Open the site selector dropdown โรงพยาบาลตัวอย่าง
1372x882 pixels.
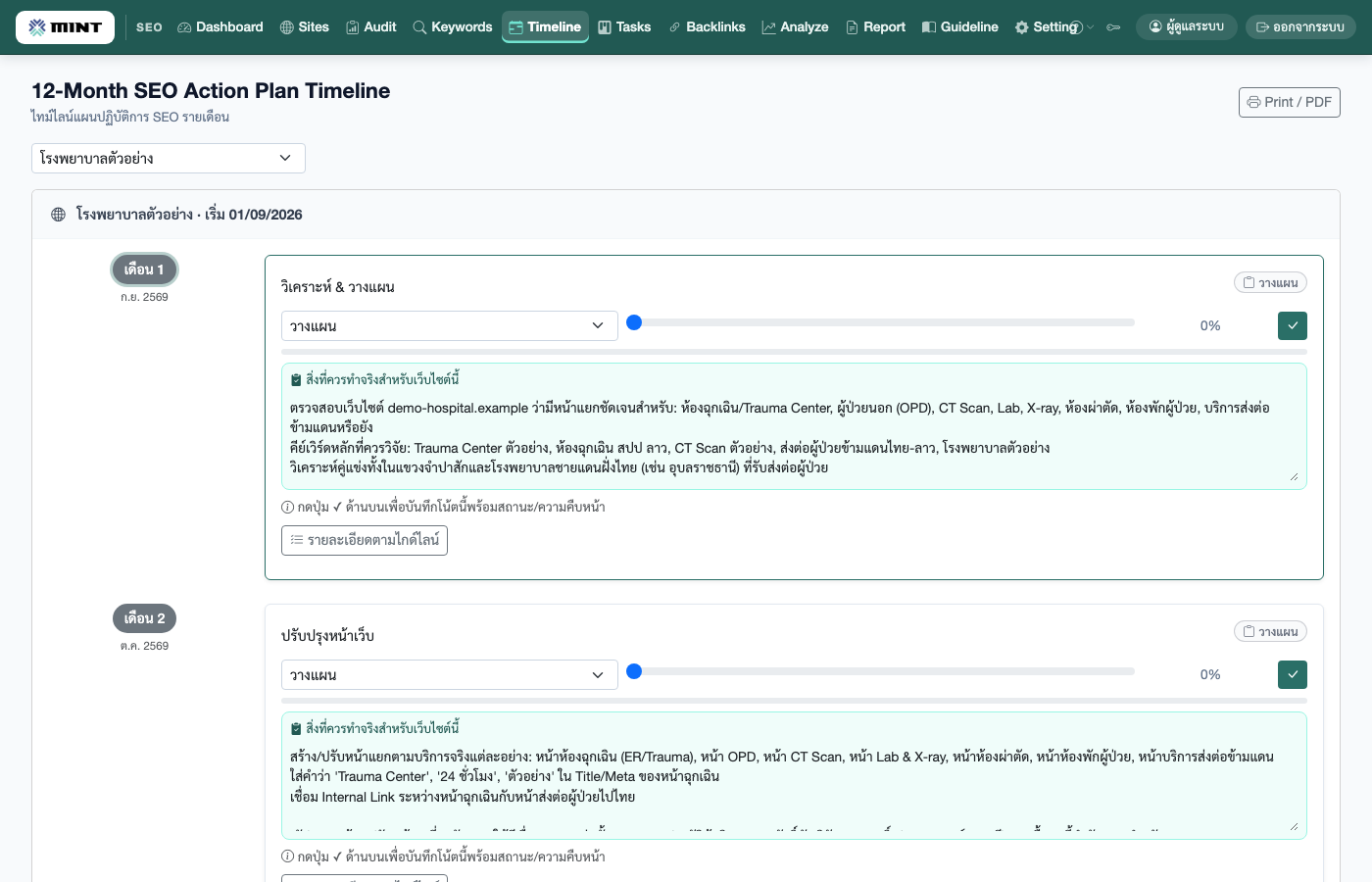coord(169,158)
